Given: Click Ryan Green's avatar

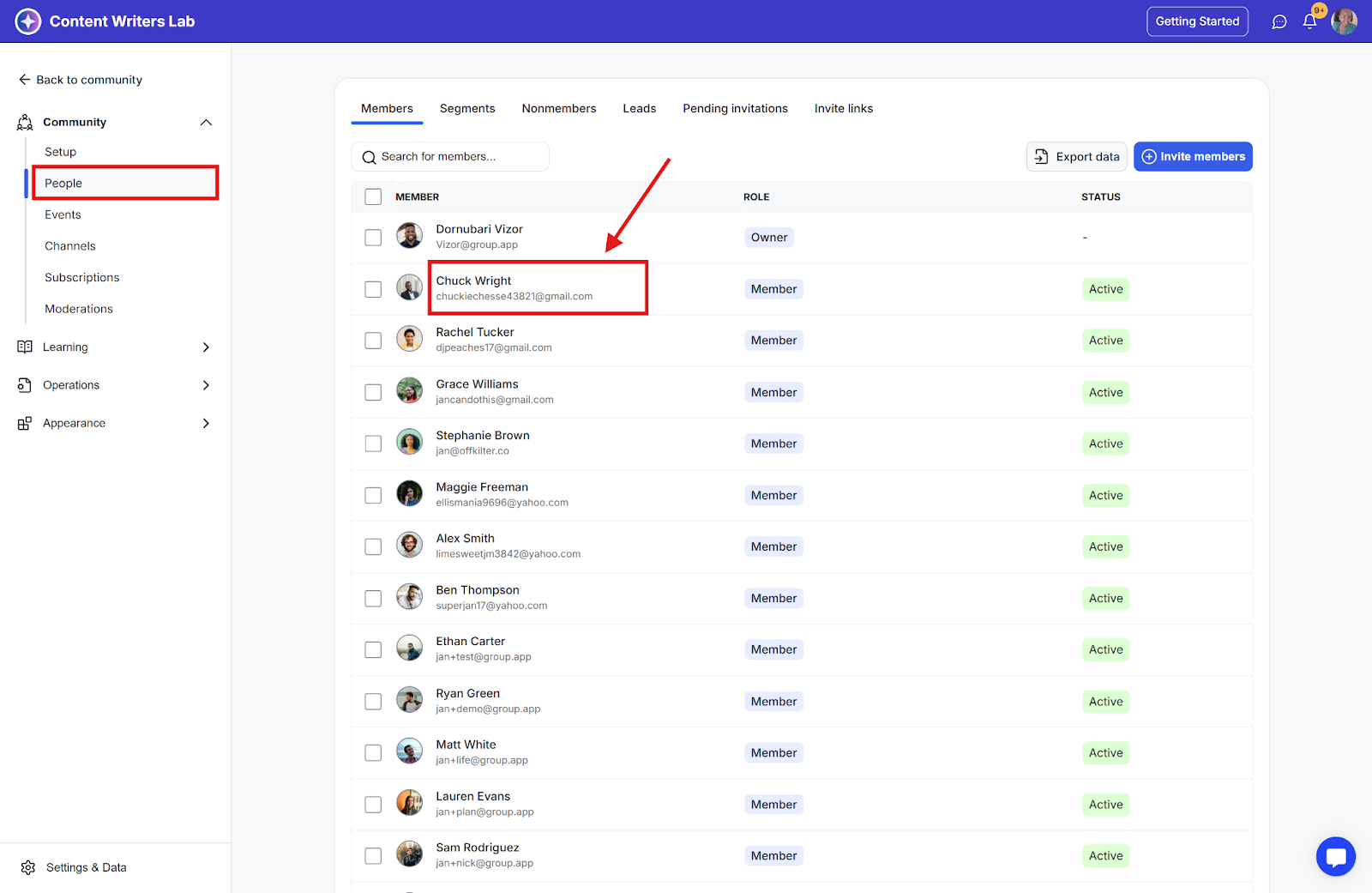Looking at the screenshot, I should pos(410,700).
